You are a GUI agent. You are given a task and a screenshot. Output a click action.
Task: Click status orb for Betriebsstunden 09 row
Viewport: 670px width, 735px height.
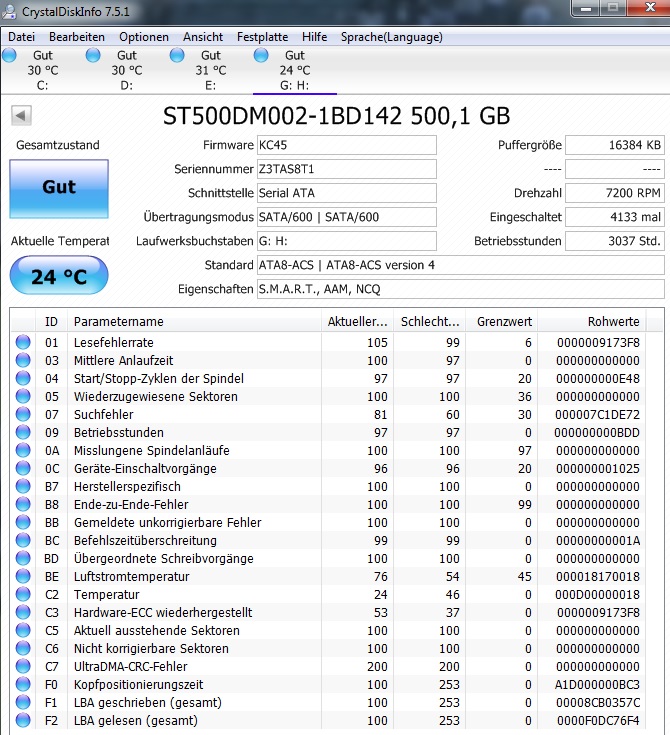tap(23, 432)
